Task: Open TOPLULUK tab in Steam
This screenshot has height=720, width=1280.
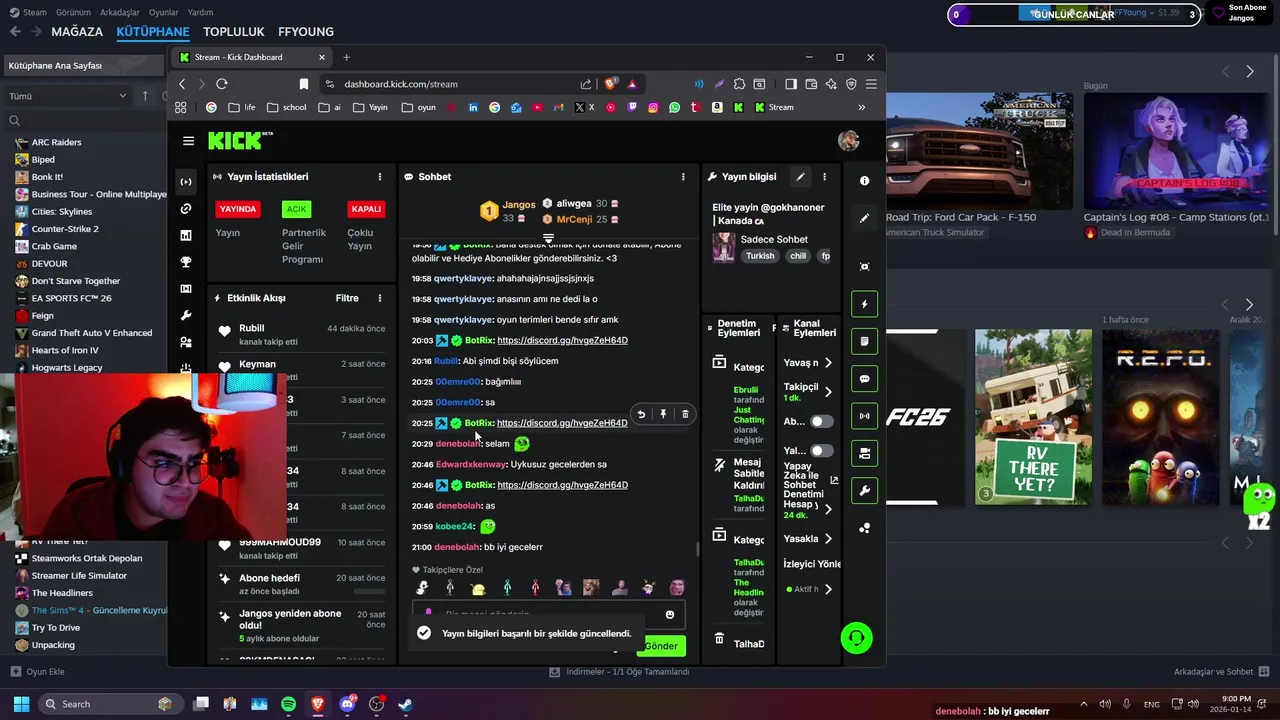Action: tap(234, 32)
